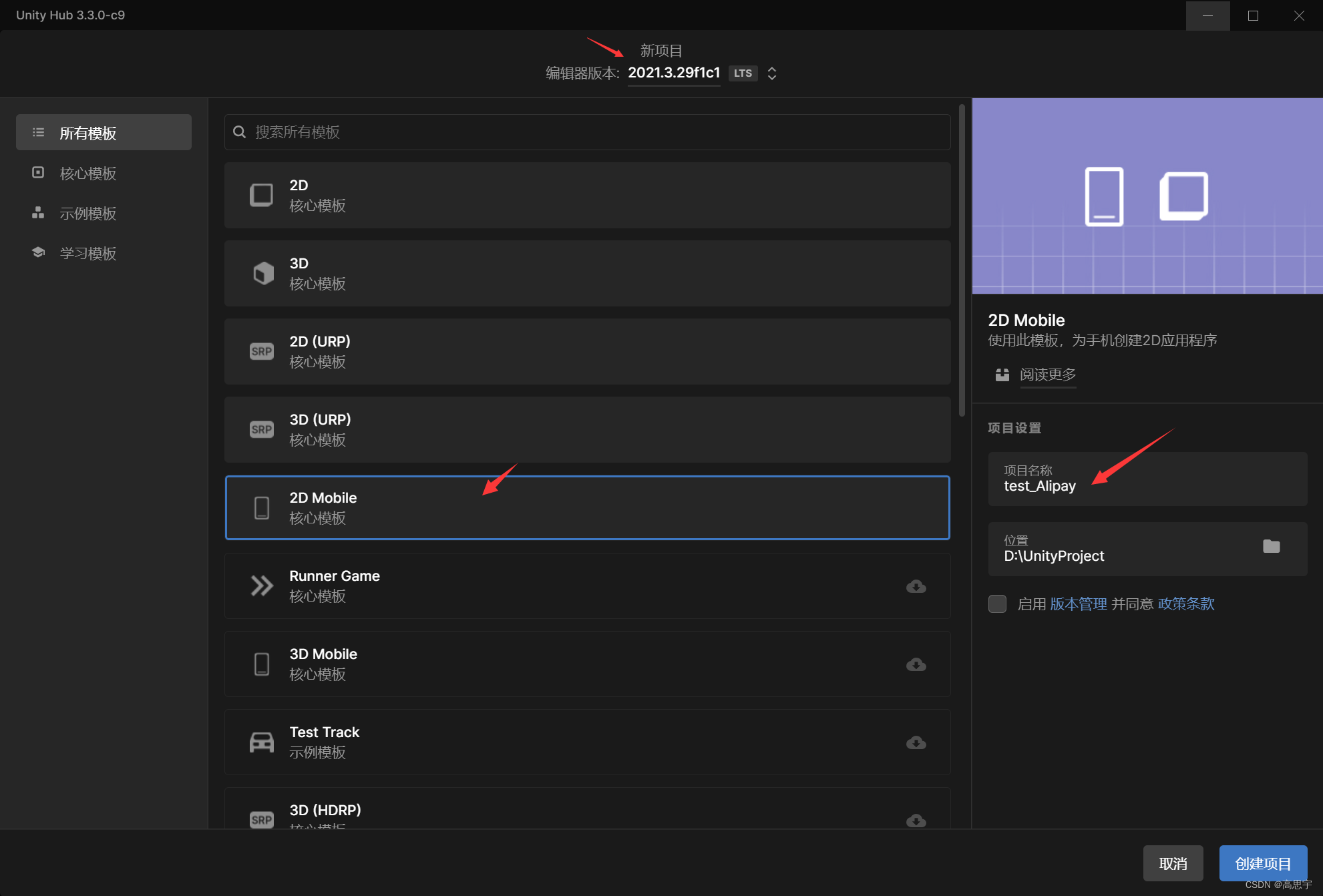Open the 政策条款 link
This screenshot has height=896, width=1323.
point(1186,604)
